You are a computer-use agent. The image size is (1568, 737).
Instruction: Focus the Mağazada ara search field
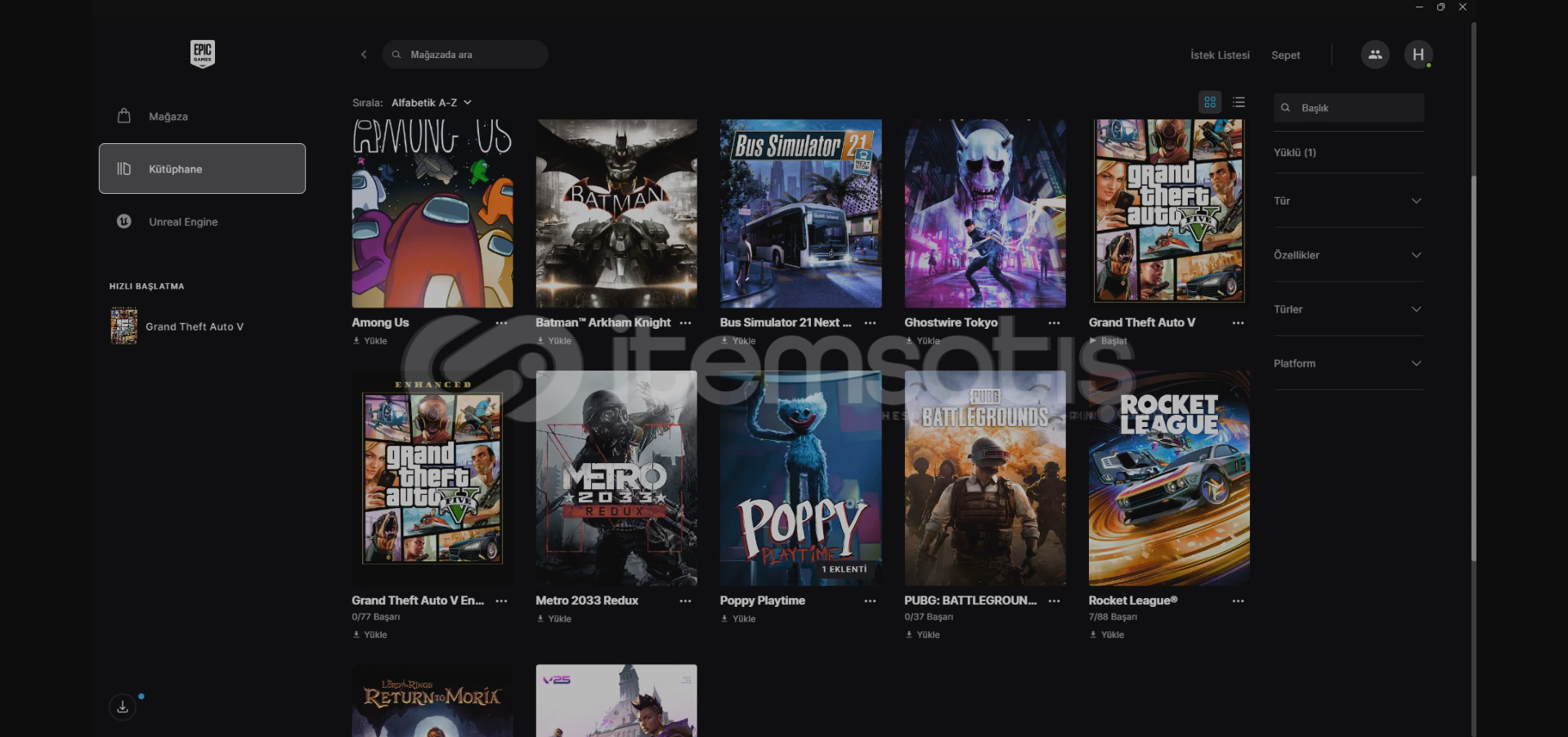click(x=465, y=55)
